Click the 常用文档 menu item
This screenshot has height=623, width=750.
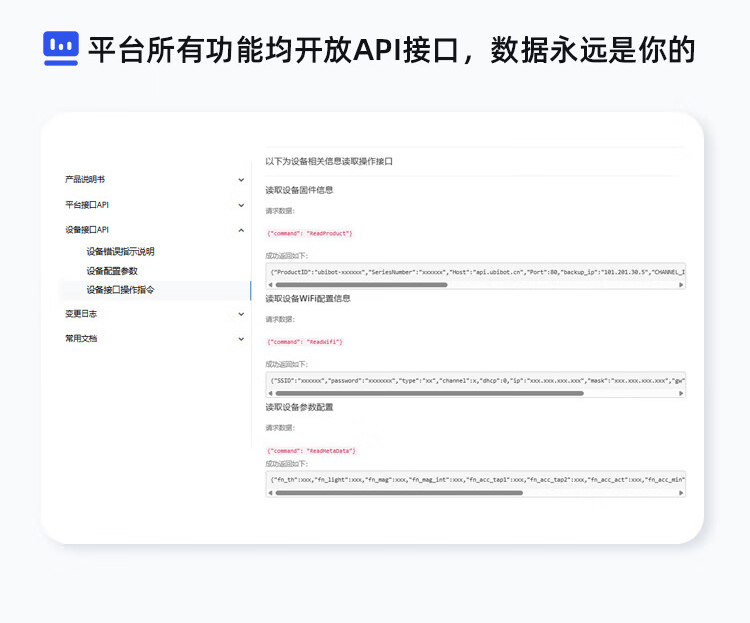click(x=81, y=339)
